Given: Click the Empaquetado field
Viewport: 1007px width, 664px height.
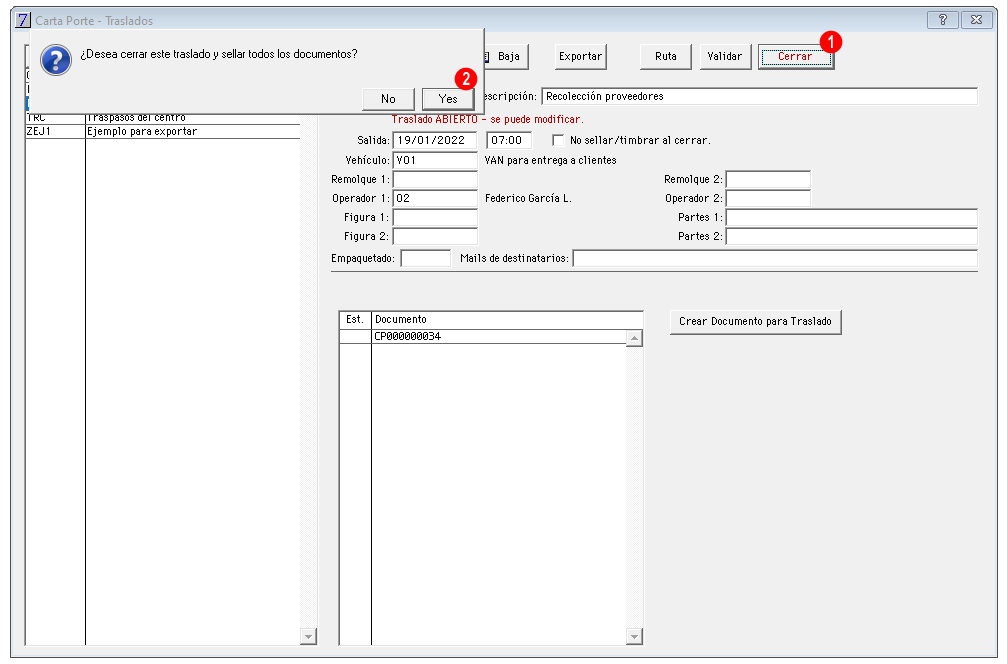Looking at the screenshot, I should point(425,258).
